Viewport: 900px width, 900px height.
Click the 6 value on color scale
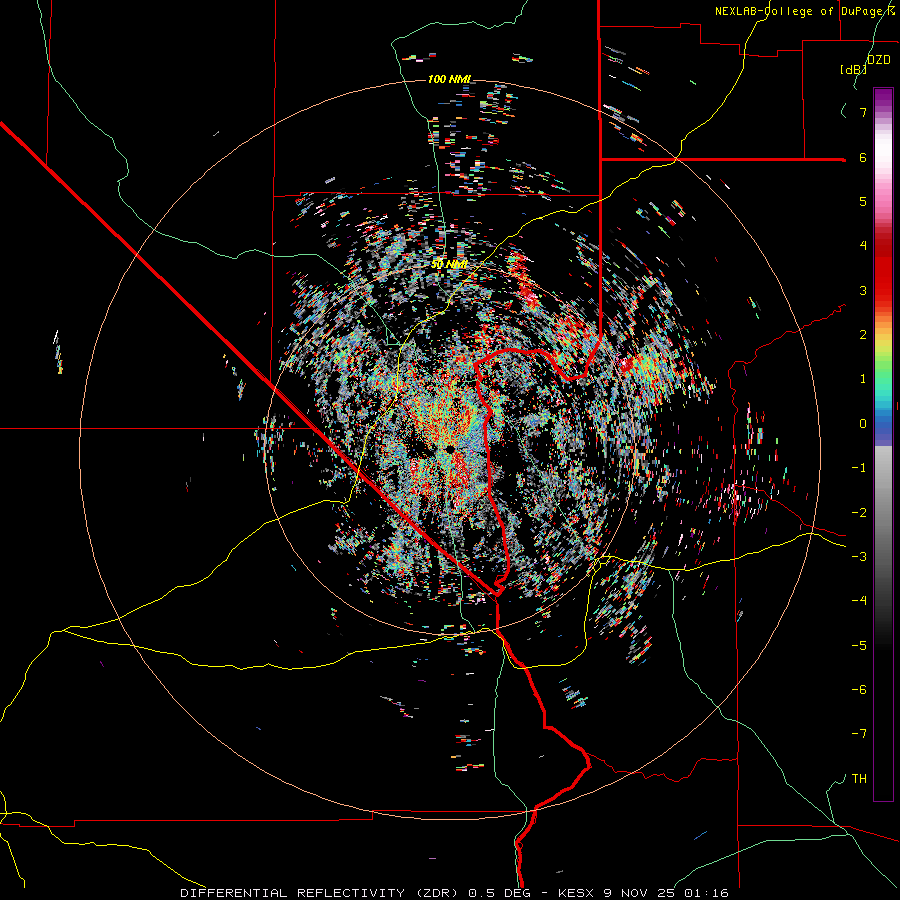click(x=863, y=157)
